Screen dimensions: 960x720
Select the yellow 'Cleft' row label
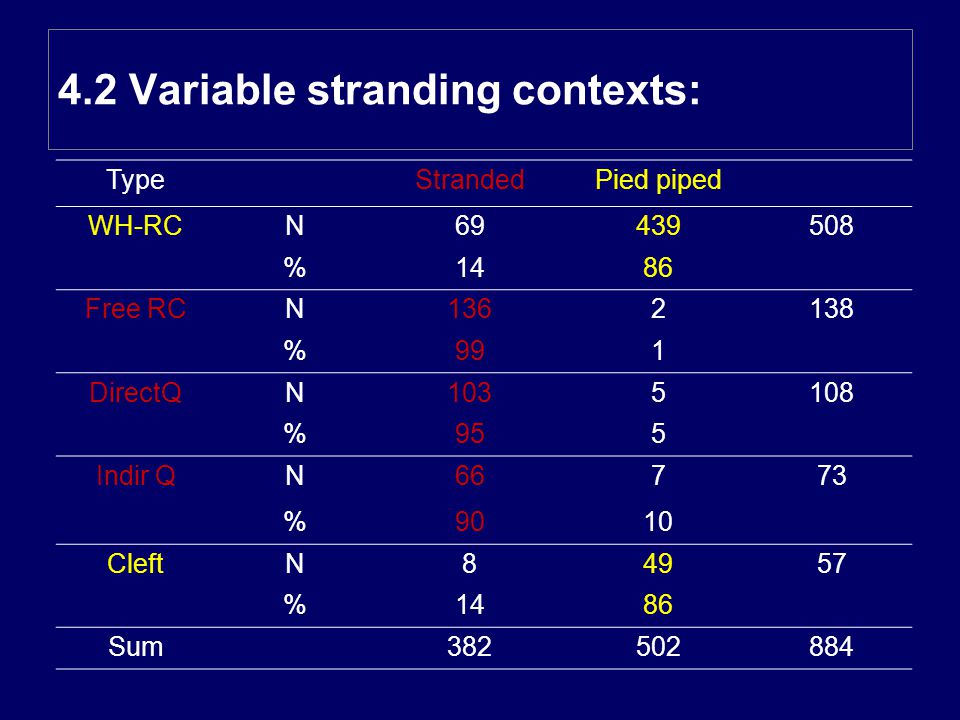point(135,563)
